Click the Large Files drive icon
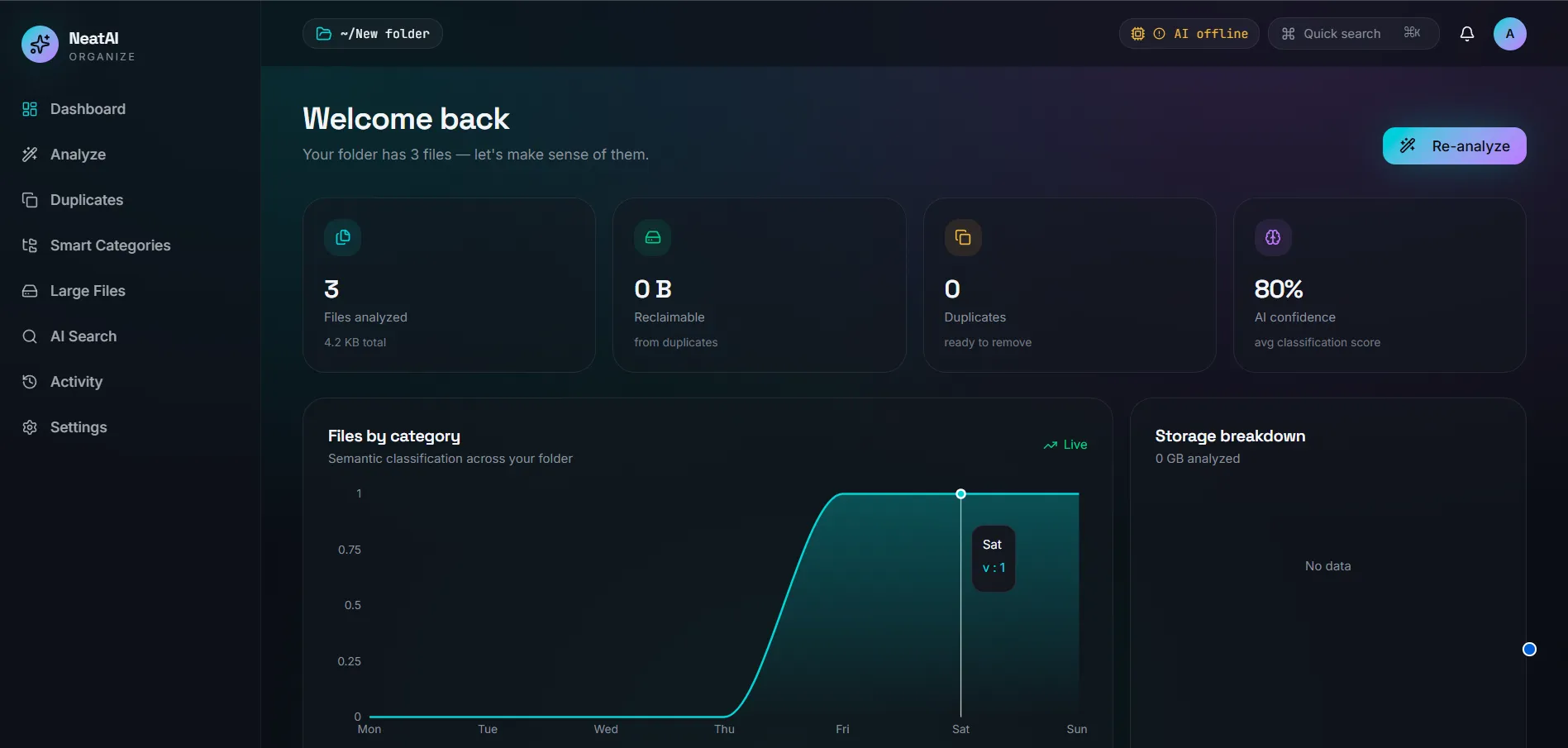This screenshot has height=748, width=1568. pyautogui.click(x=30, y=291)
